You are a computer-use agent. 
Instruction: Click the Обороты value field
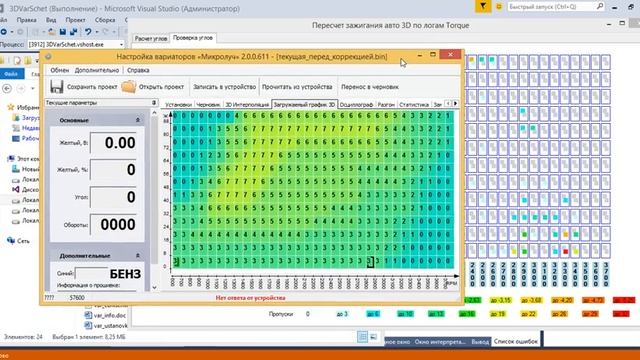[113, 224]
